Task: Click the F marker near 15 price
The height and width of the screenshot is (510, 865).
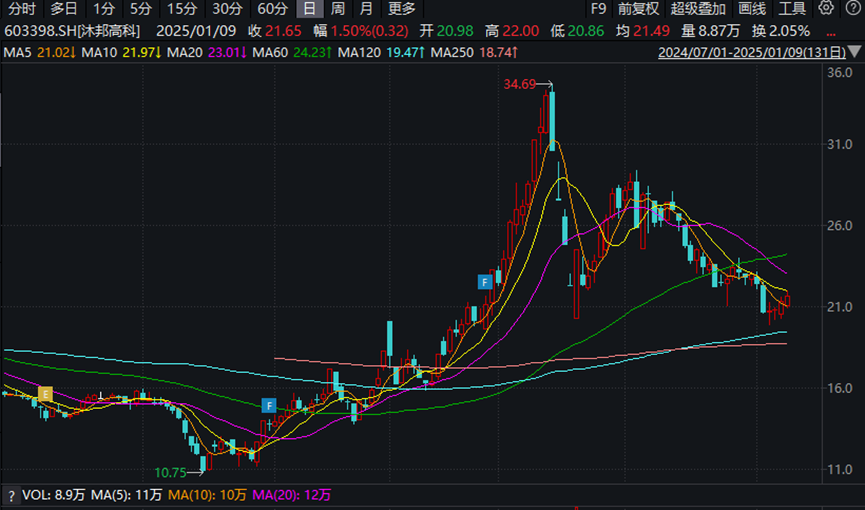Action: point(269,406)
